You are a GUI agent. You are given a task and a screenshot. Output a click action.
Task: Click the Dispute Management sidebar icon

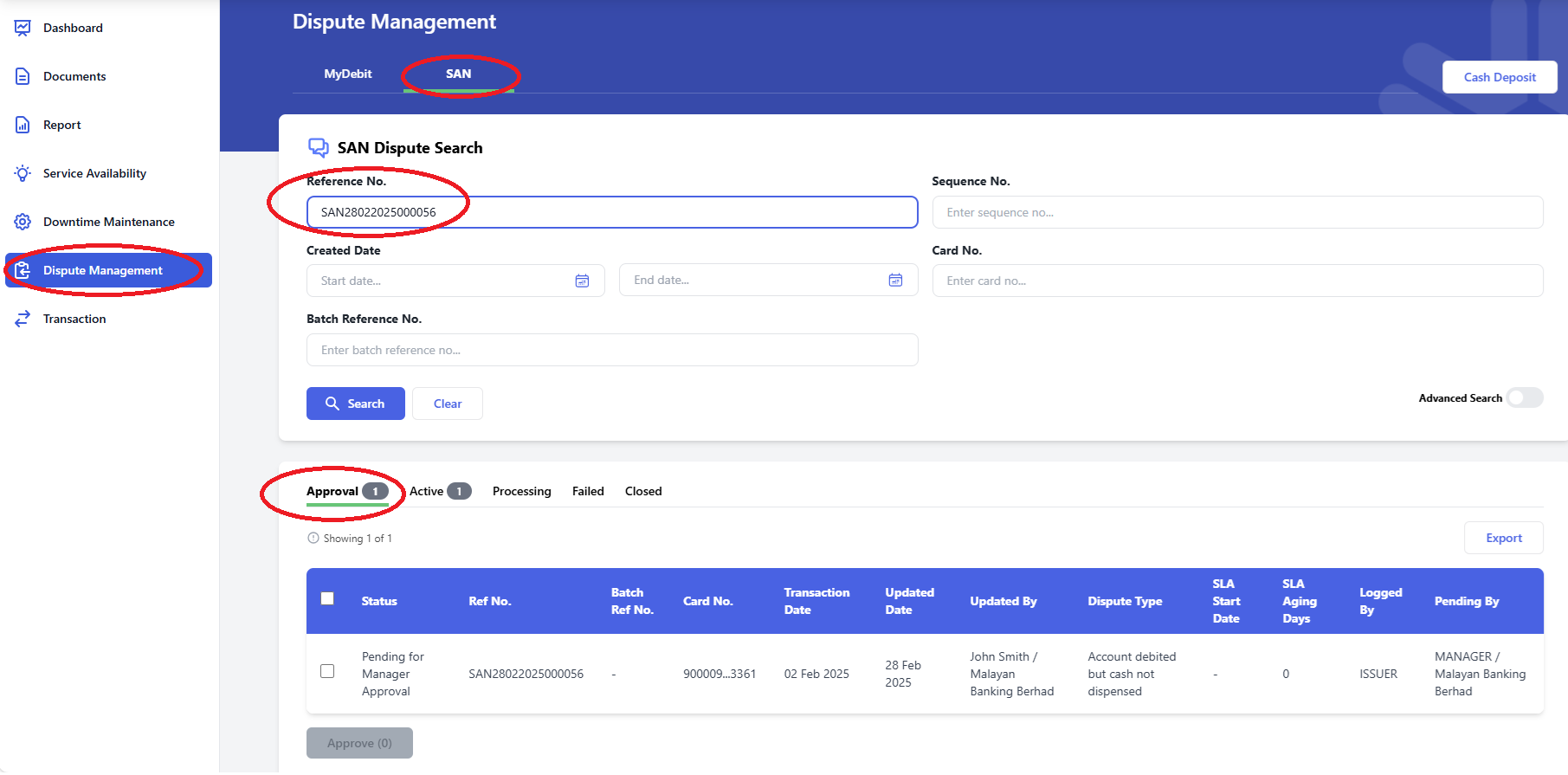tap(23, 270)
